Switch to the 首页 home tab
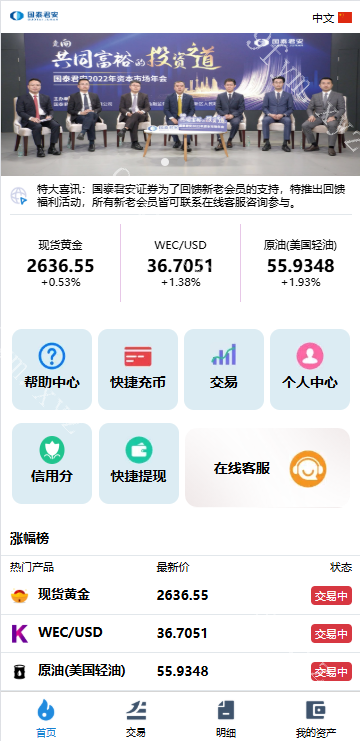The height and width of the screenshot is (741, 360). coord(46,718)
